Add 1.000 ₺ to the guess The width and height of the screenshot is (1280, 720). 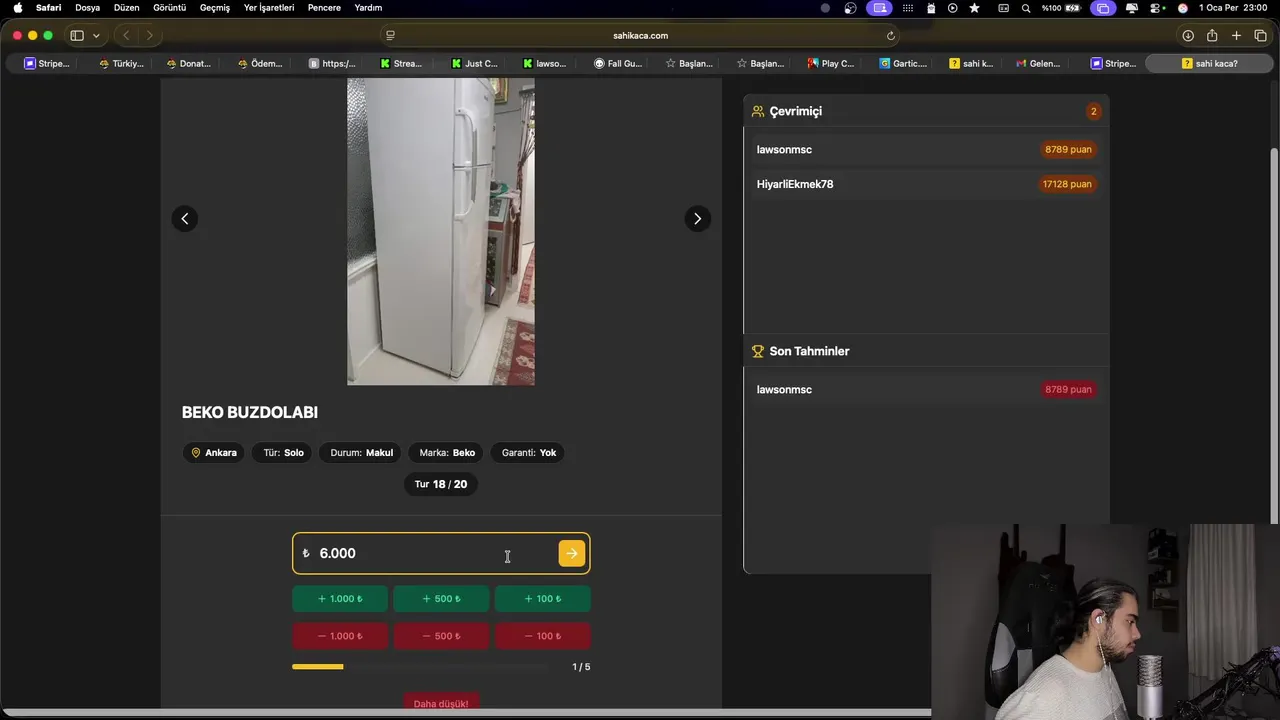tap(340, 599)
